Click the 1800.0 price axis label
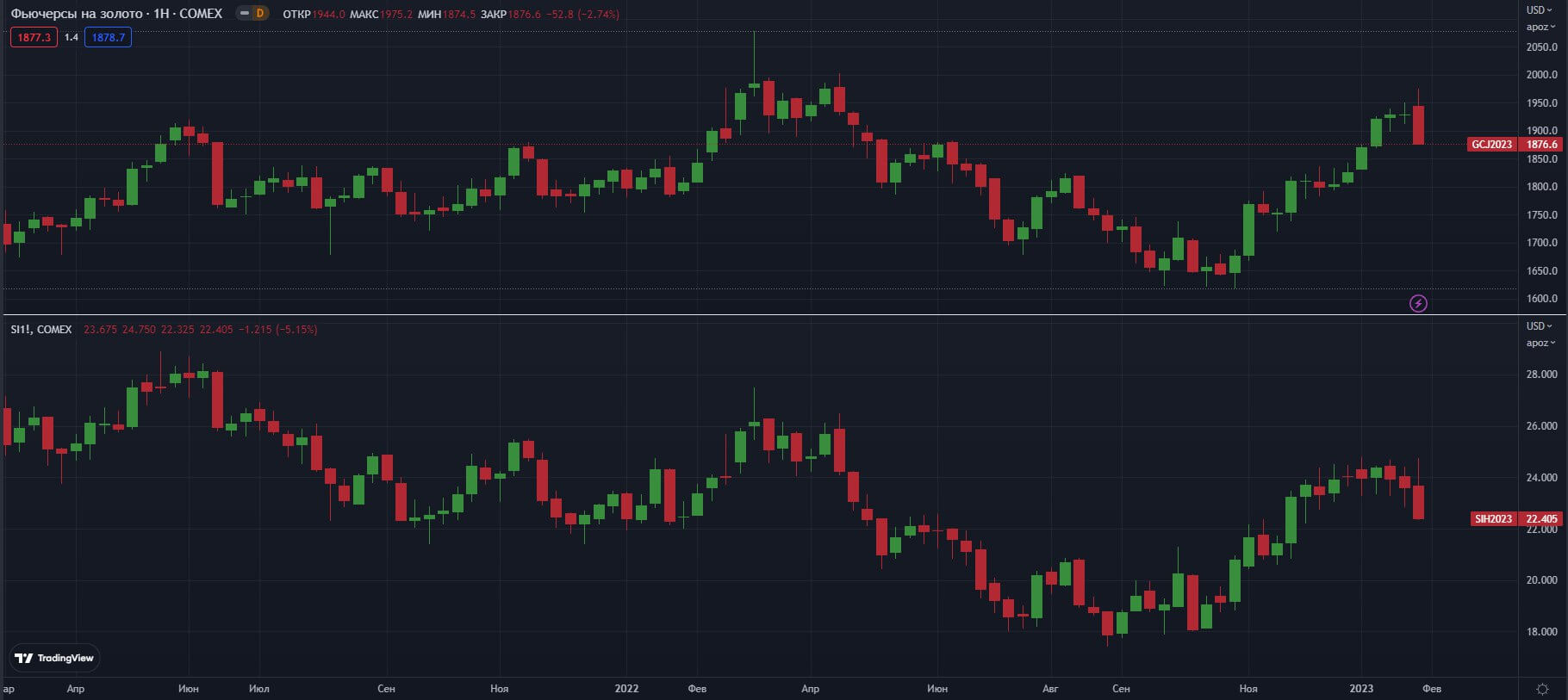Viewport: 1568px width, 700px height. (1542, 187)
